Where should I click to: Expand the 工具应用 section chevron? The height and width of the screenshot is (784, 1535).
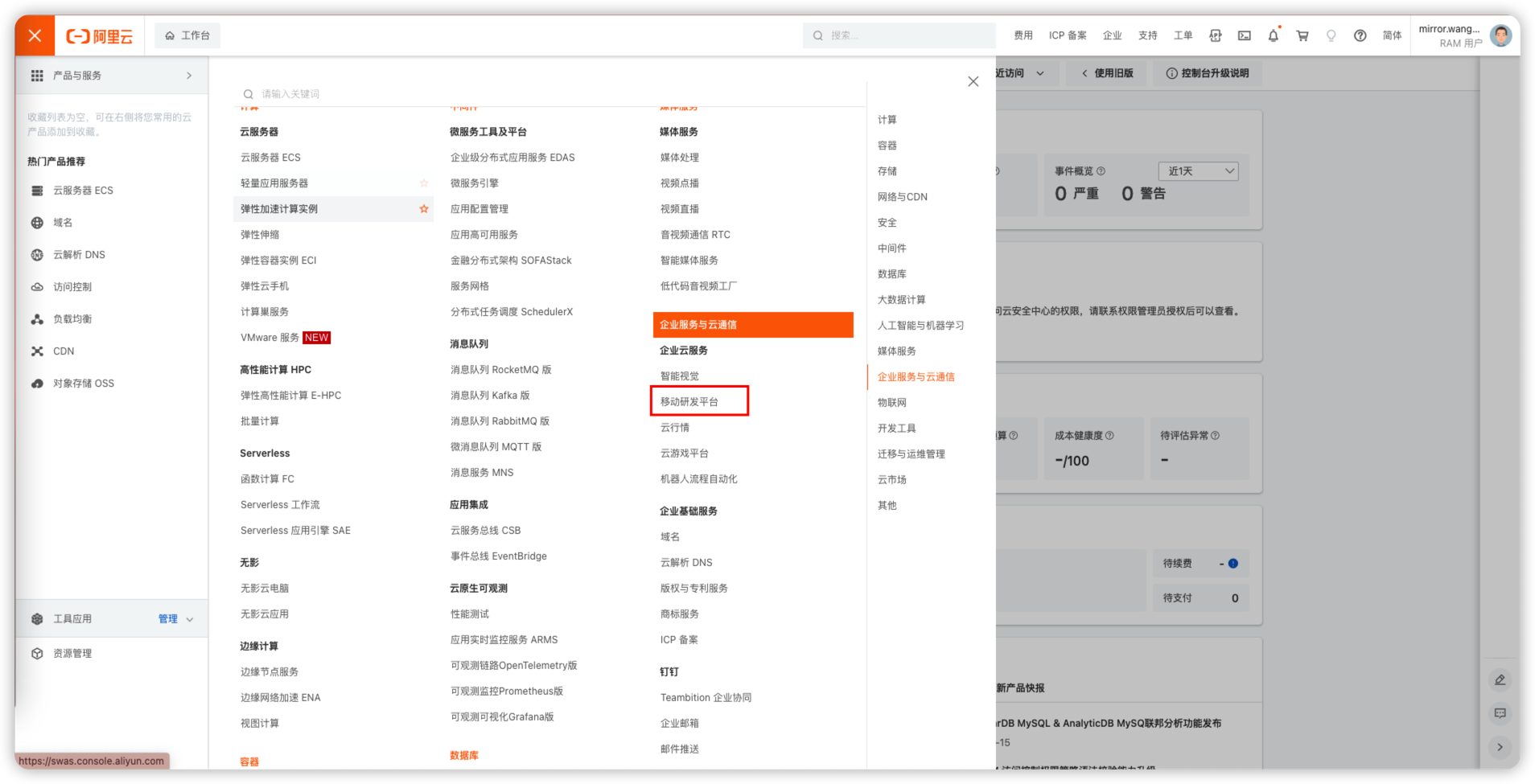[190, 619]
